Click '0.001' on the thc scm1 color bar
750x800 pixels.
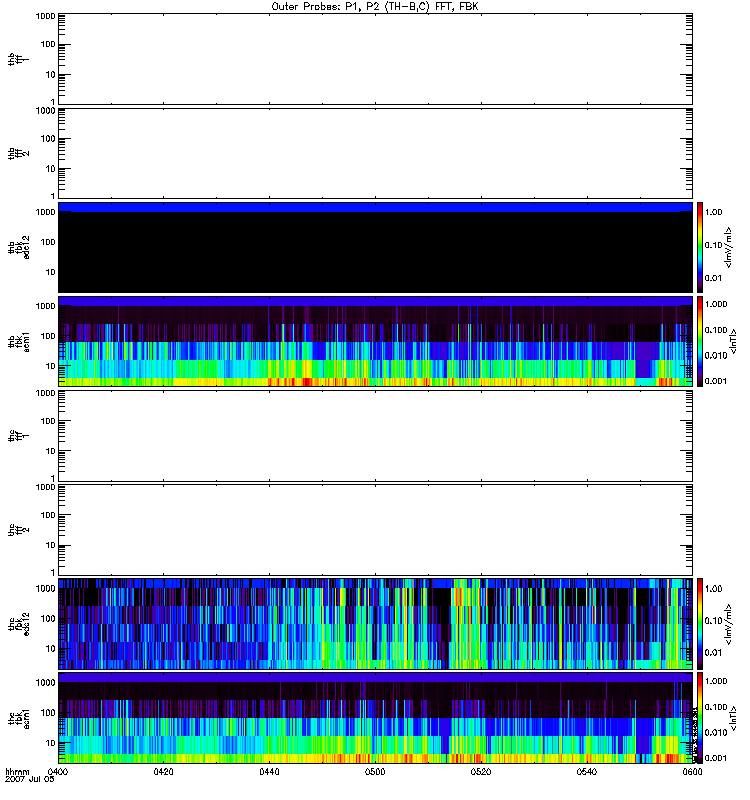pos(716,758)
